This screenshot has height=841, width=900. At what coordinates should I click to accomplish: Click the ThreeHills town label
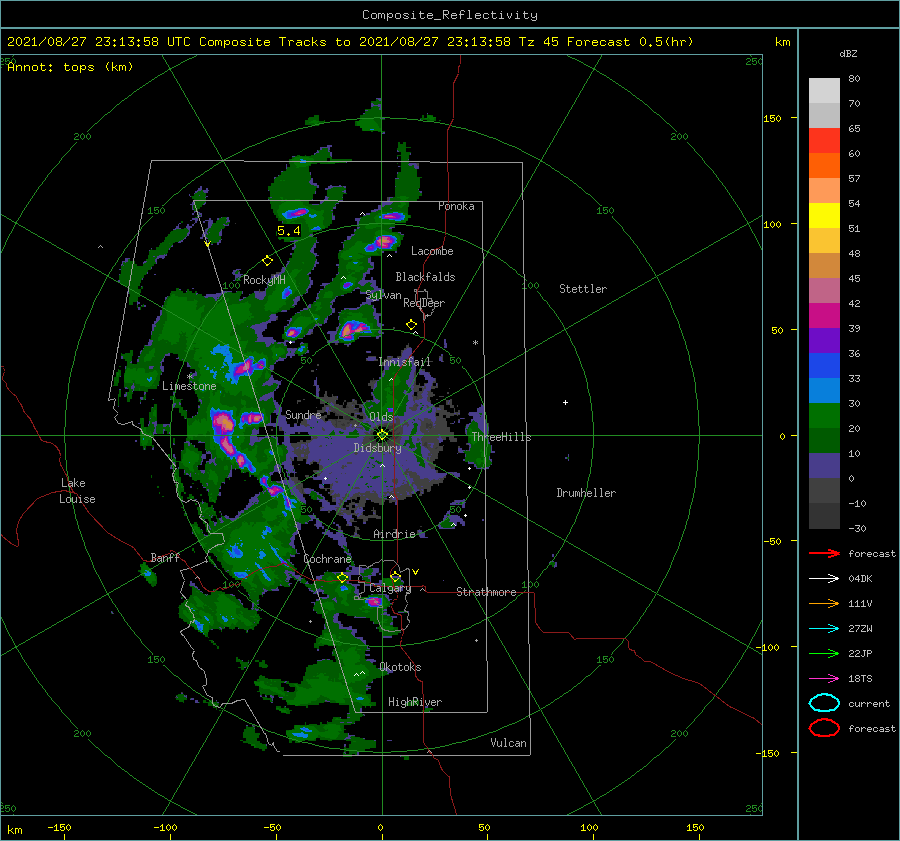pyautogui.click(x=502, y=437)
